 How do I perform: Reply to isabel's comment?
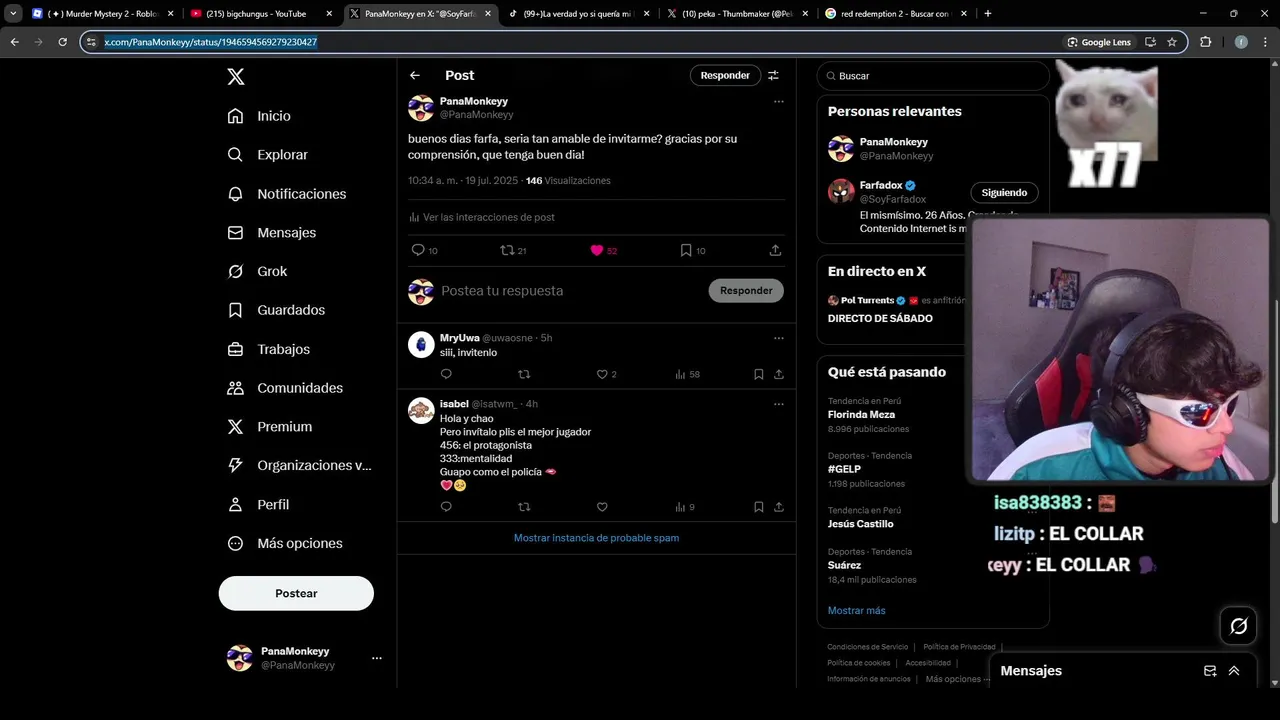[446, 507]
